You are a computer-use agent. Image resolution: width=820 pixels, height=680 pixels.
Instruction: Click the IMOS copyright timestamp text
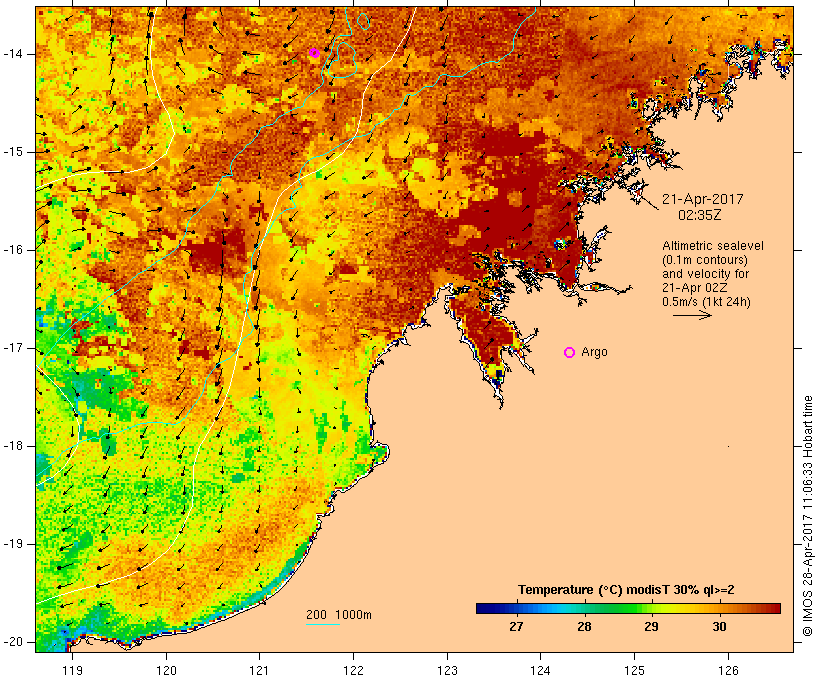click(808, 516)
